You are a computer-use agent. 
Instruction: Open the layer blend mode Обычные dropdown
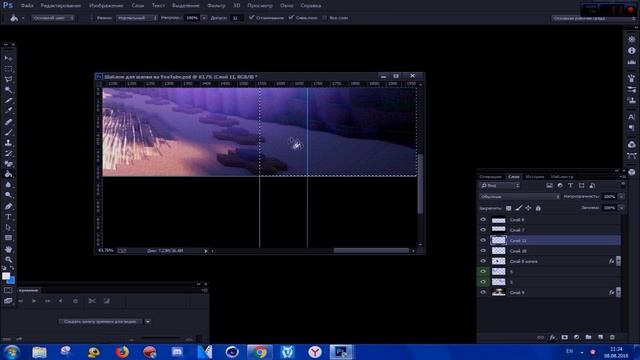pyautogui.click(x=520, y=197)
